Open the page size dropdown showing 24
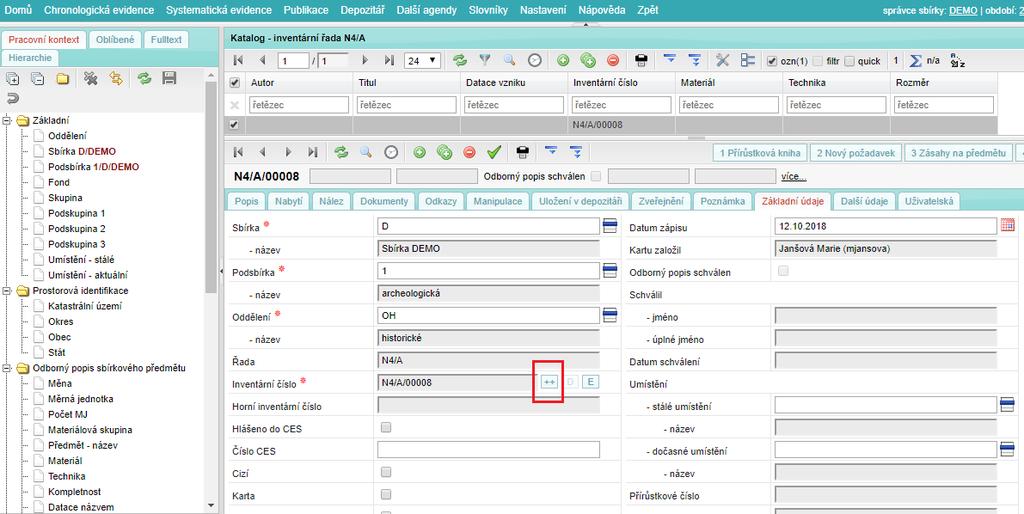The height and width of the screenshot is (514, 1024). point(423,61)
